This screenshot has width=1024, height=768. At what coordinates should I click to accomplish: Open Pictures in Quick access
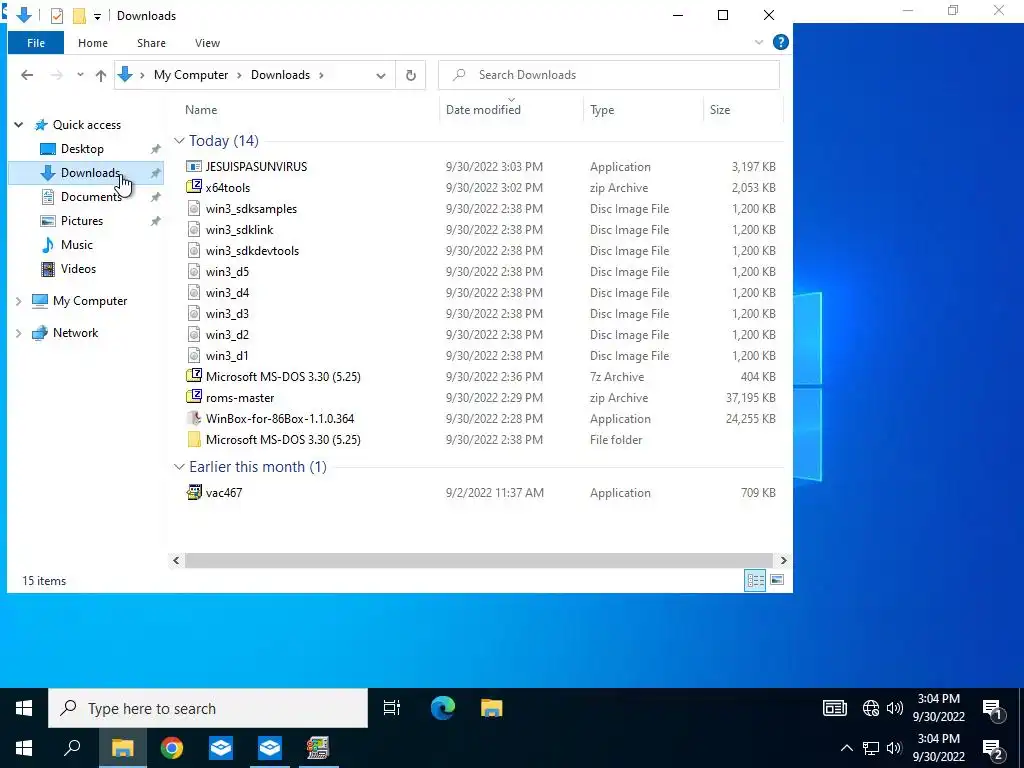click(82, 221)
